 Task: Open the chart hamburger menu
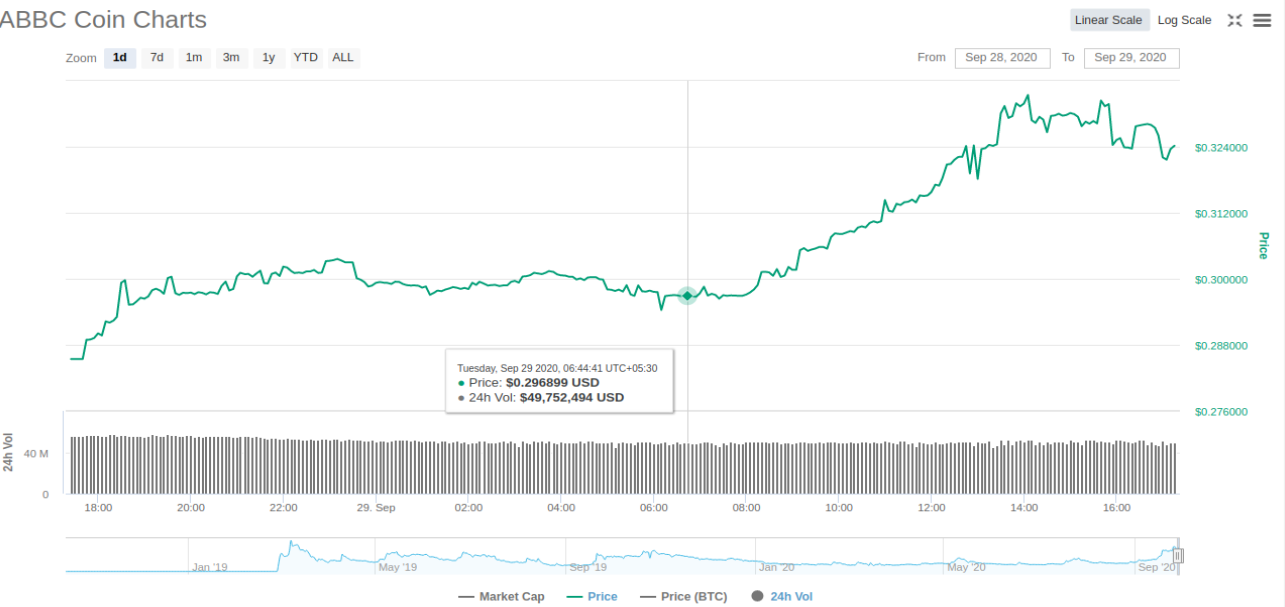point(1262,20)
